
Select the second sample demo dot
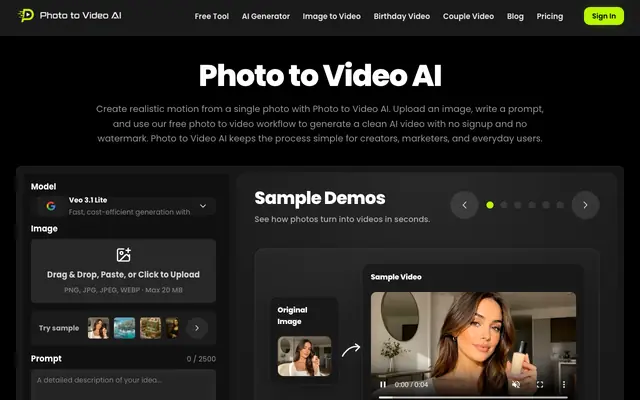(504, 205)
